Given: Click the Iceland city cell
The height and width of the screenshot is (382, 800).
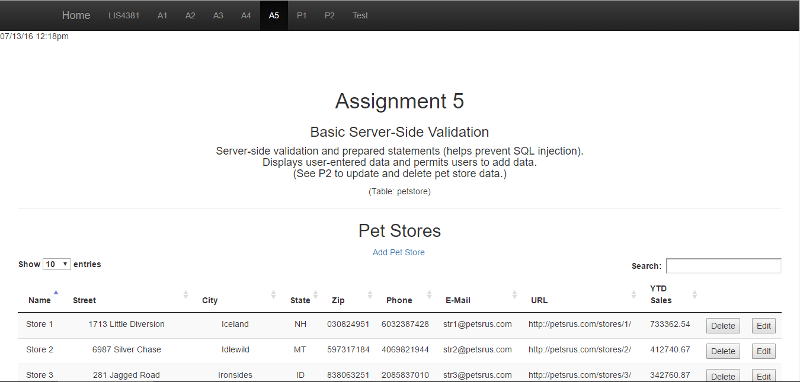Looking at the screenshot, I should point(235,324).
